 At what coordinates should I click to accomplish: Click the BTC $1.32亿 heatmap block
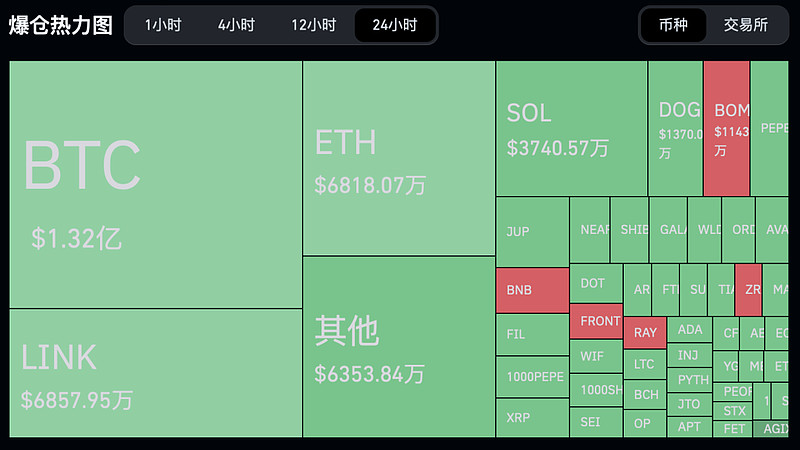pyautogui.click(x=155, y=185)
